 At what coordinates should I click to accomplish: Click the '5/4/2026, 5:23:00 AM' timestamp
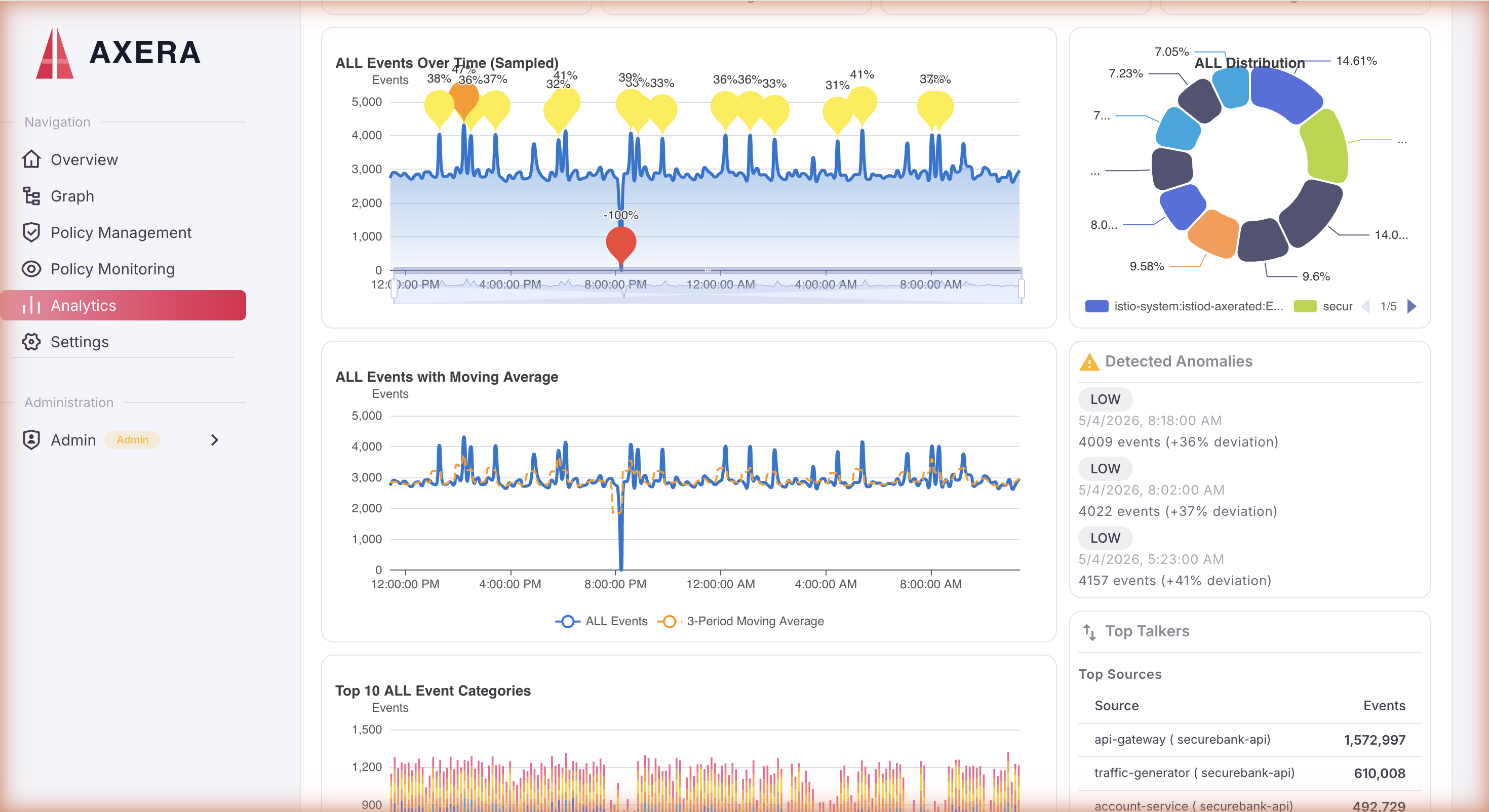(x=1151, y=559)
